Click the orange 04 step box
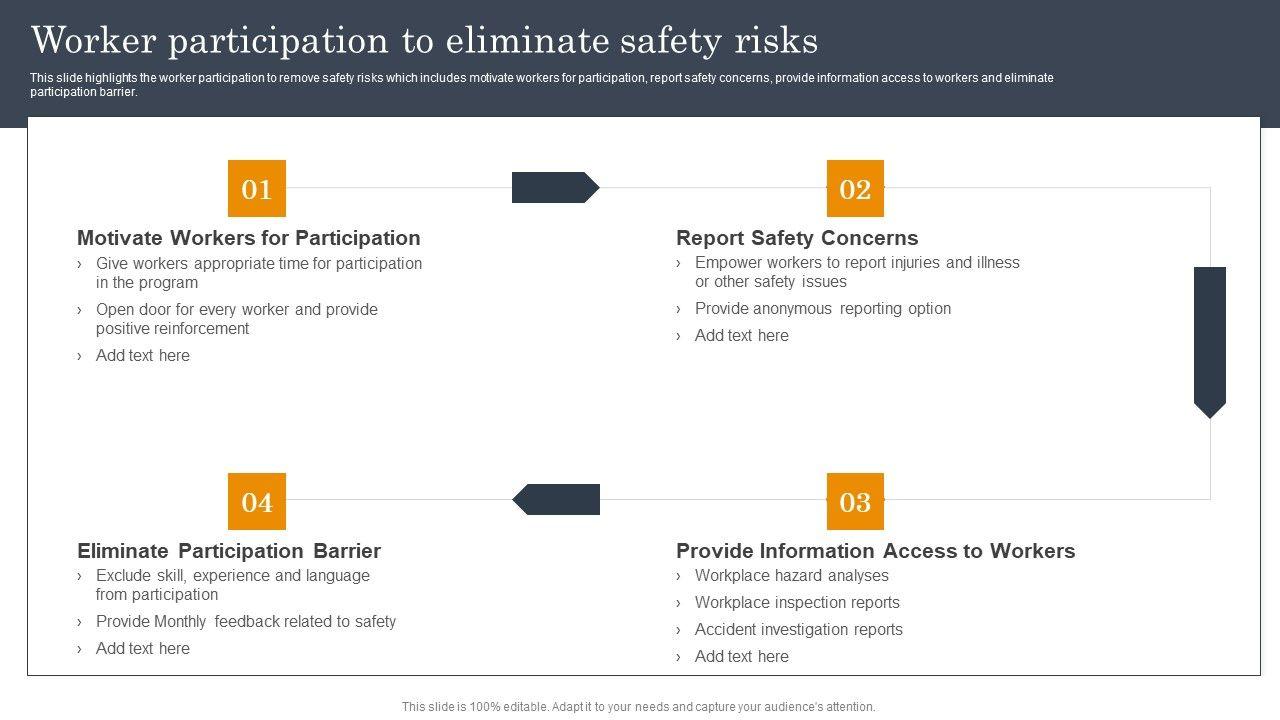Viewport: 1280px width, 720px height. pos(257,501)
